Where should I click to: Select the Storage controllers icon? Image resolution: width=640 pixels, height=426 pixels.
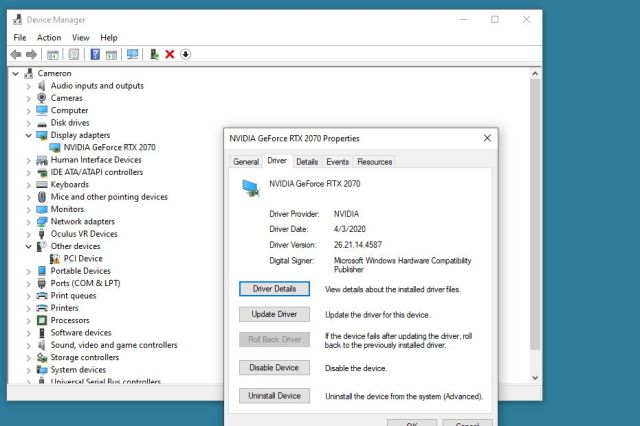[x=42, y=357]
